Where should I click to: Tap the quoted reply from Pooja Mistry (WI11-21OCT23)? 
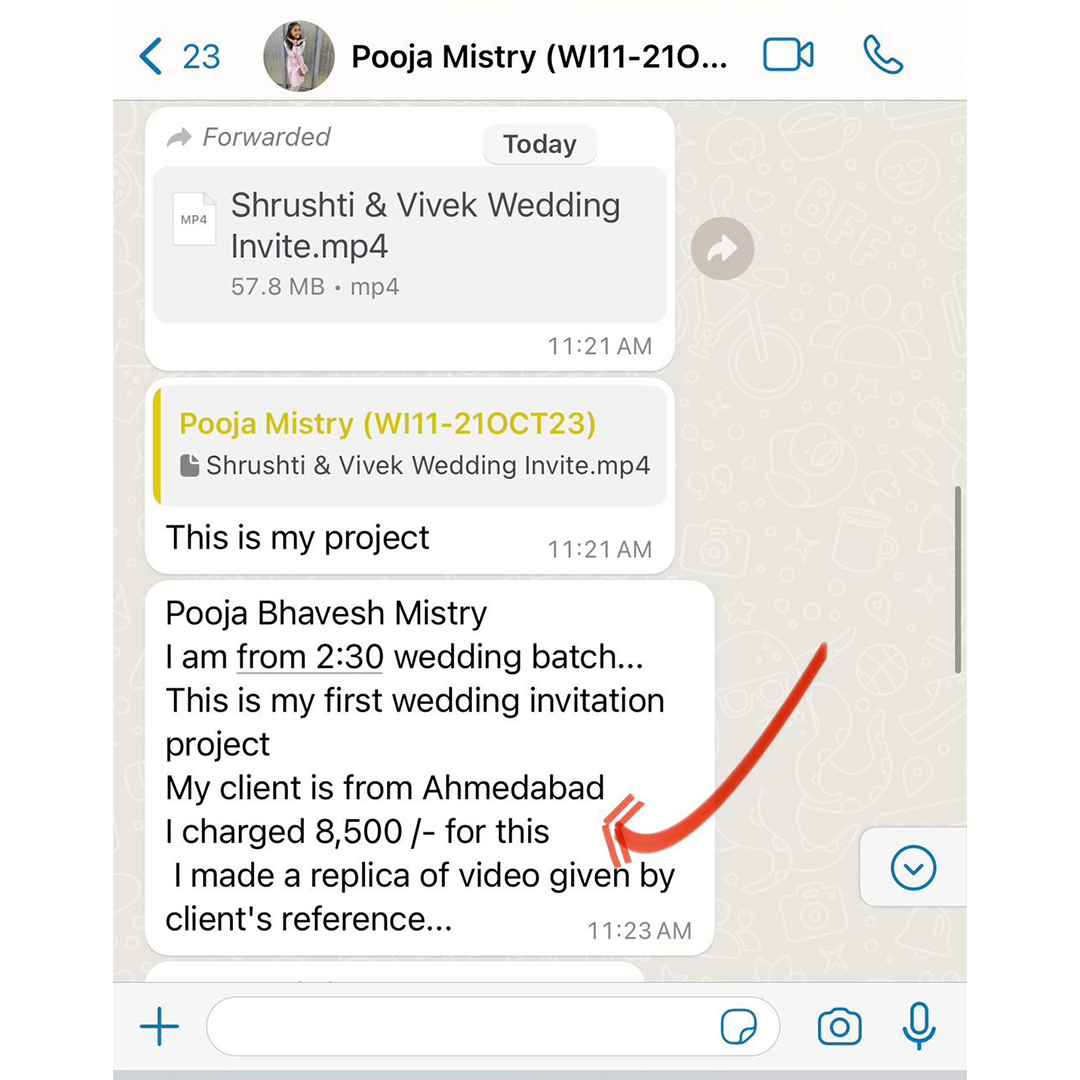pyautogui.click(x=410, y=445)
